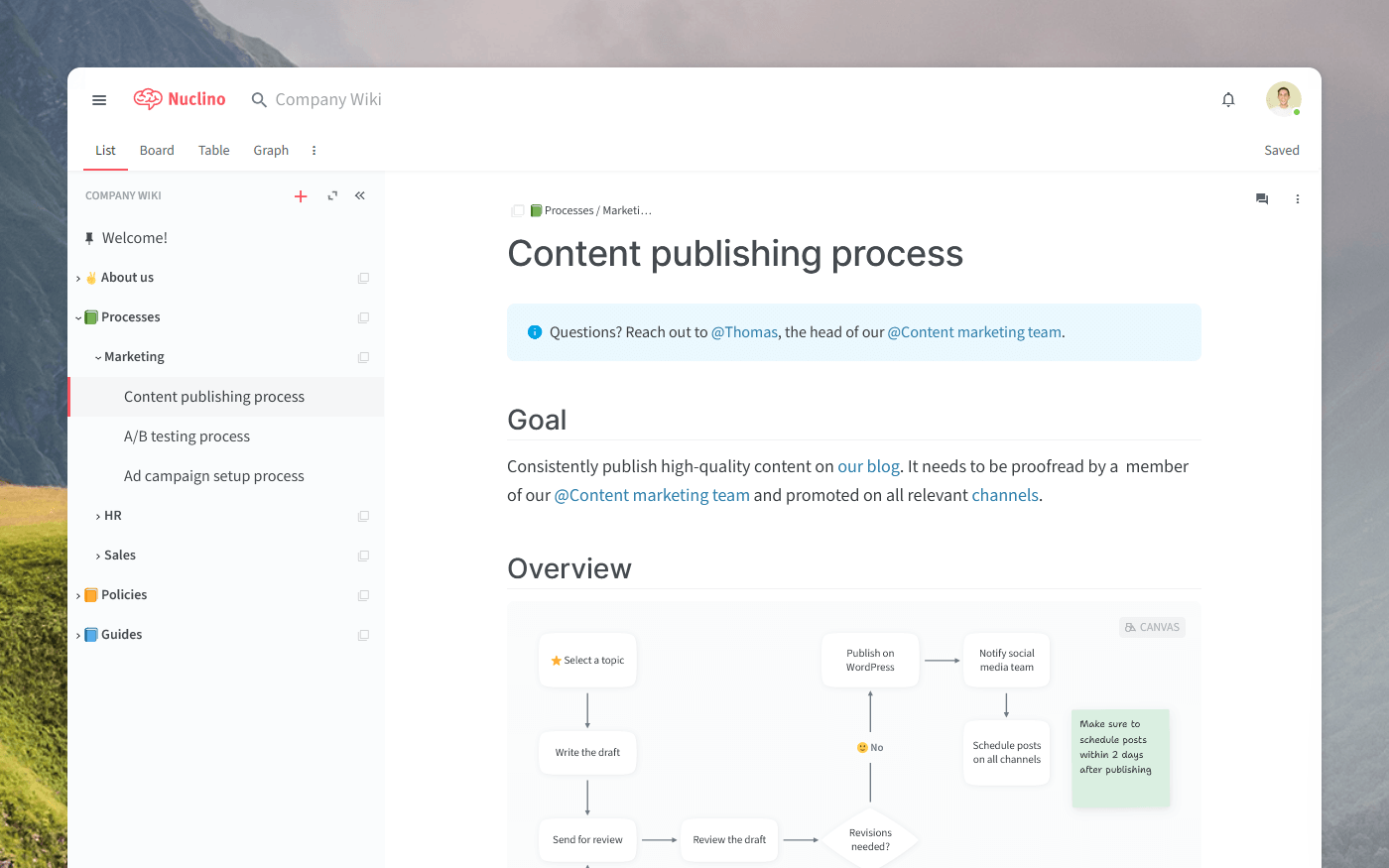
Task: Click the collection icon on Processes row
Action: [x=363, y=317]
